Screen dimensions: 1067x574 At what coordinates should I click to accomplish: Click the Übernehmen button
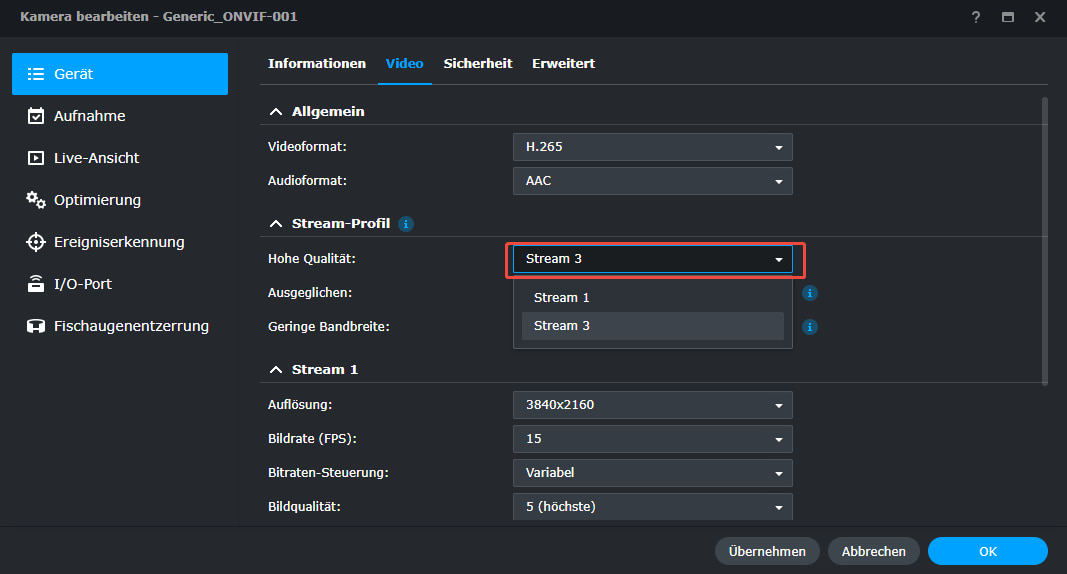click(767, 552)
